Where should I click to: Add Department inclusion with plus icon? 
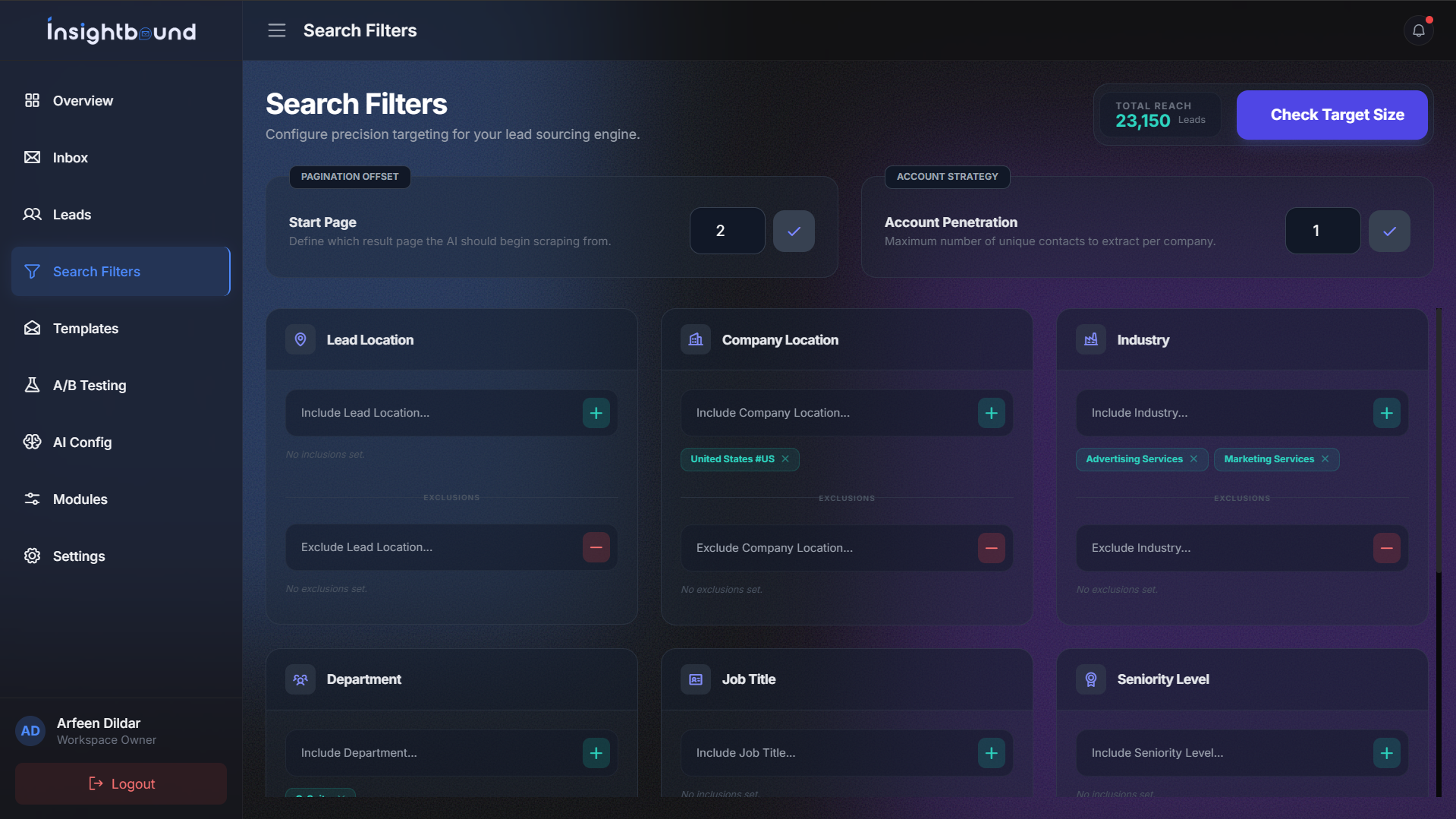click(596, 753)
